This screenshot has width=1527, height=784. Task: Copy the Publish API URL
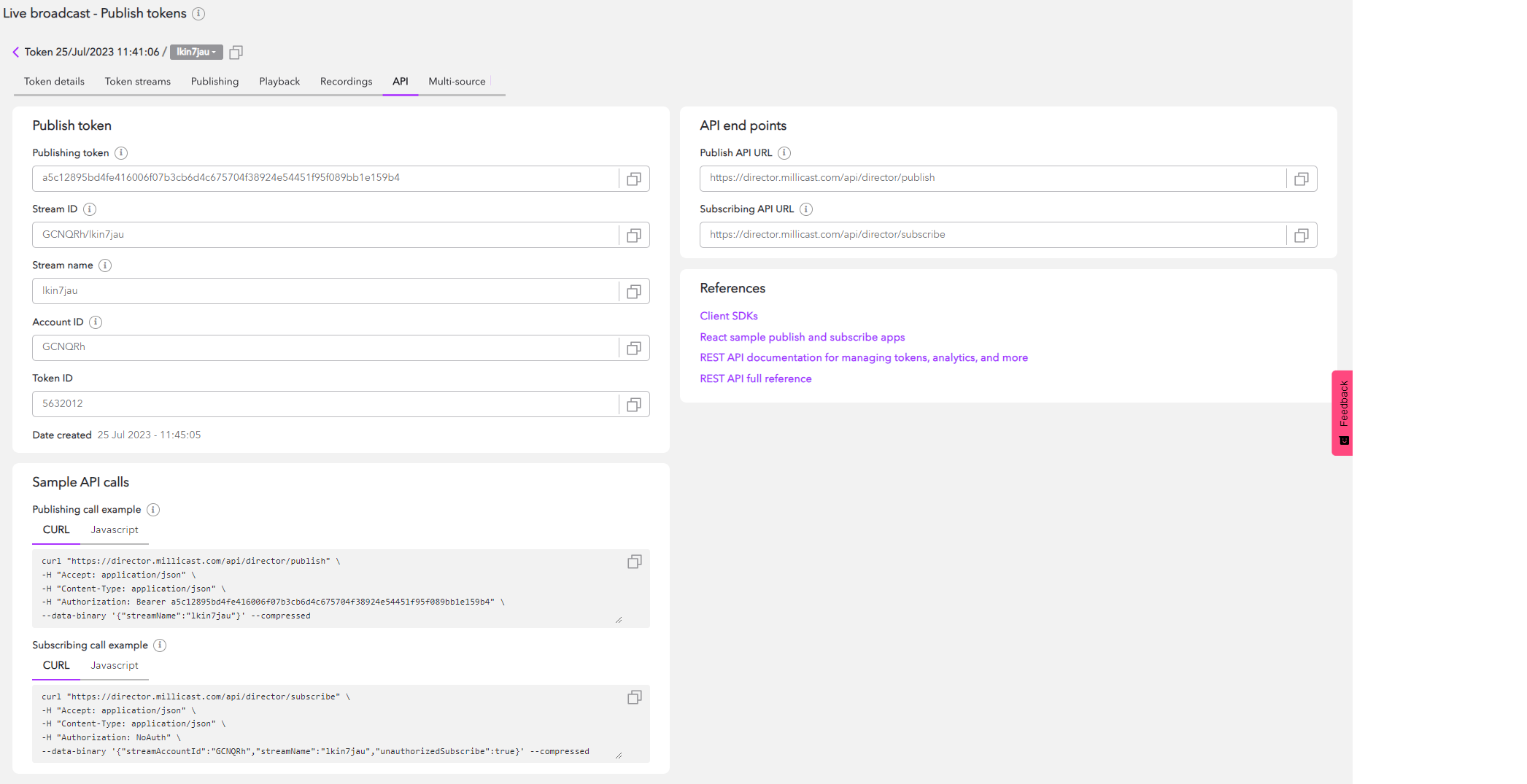pos(1301,179)
